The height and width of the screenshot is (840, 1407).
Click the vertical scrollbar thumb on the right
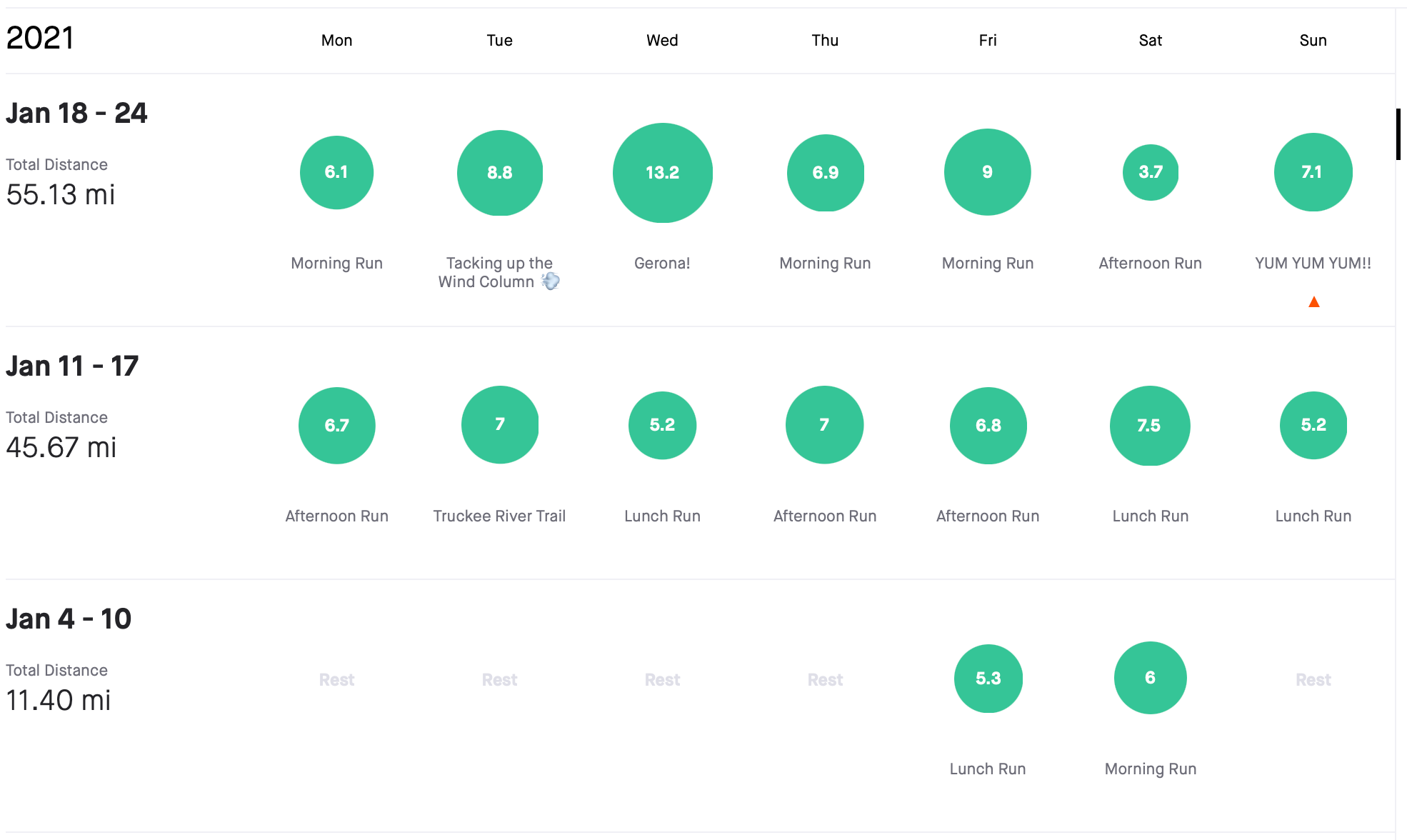[1398, 134]
